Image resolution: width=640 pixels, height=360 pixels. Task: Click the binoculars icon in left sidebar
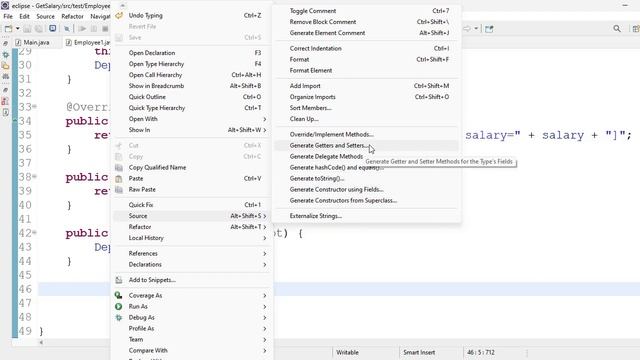[5, 77]
